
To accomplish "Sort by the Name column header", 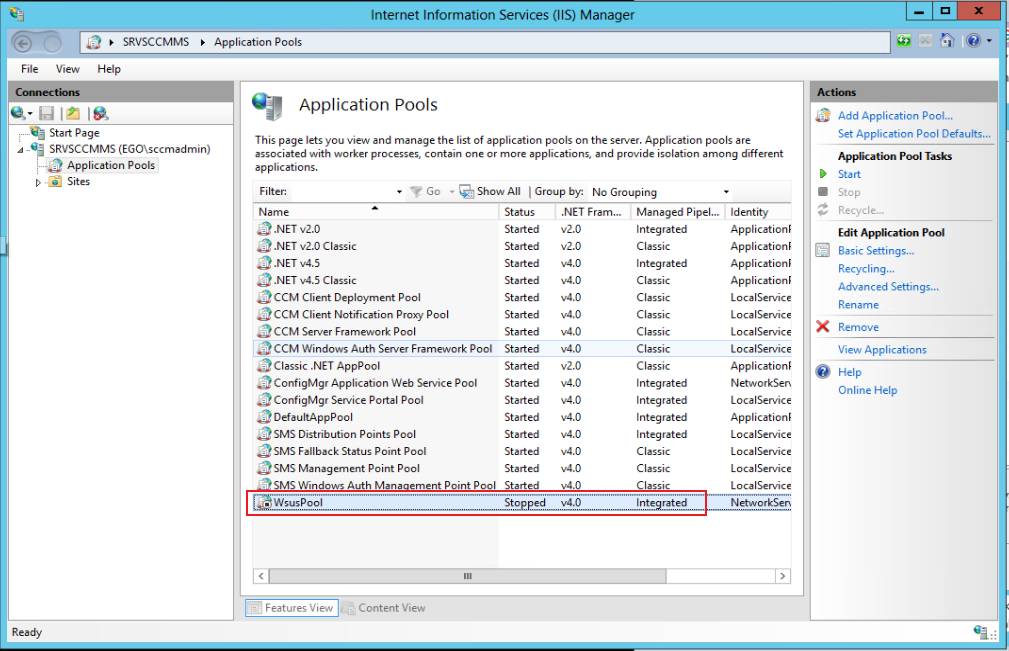I will (x=376, y=212).
